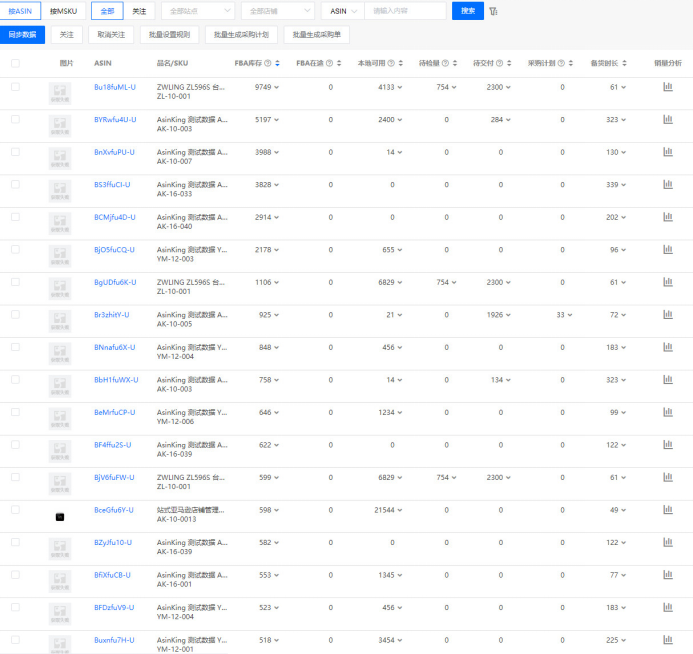Click the 同步数据 button

[x=22, y=34]
